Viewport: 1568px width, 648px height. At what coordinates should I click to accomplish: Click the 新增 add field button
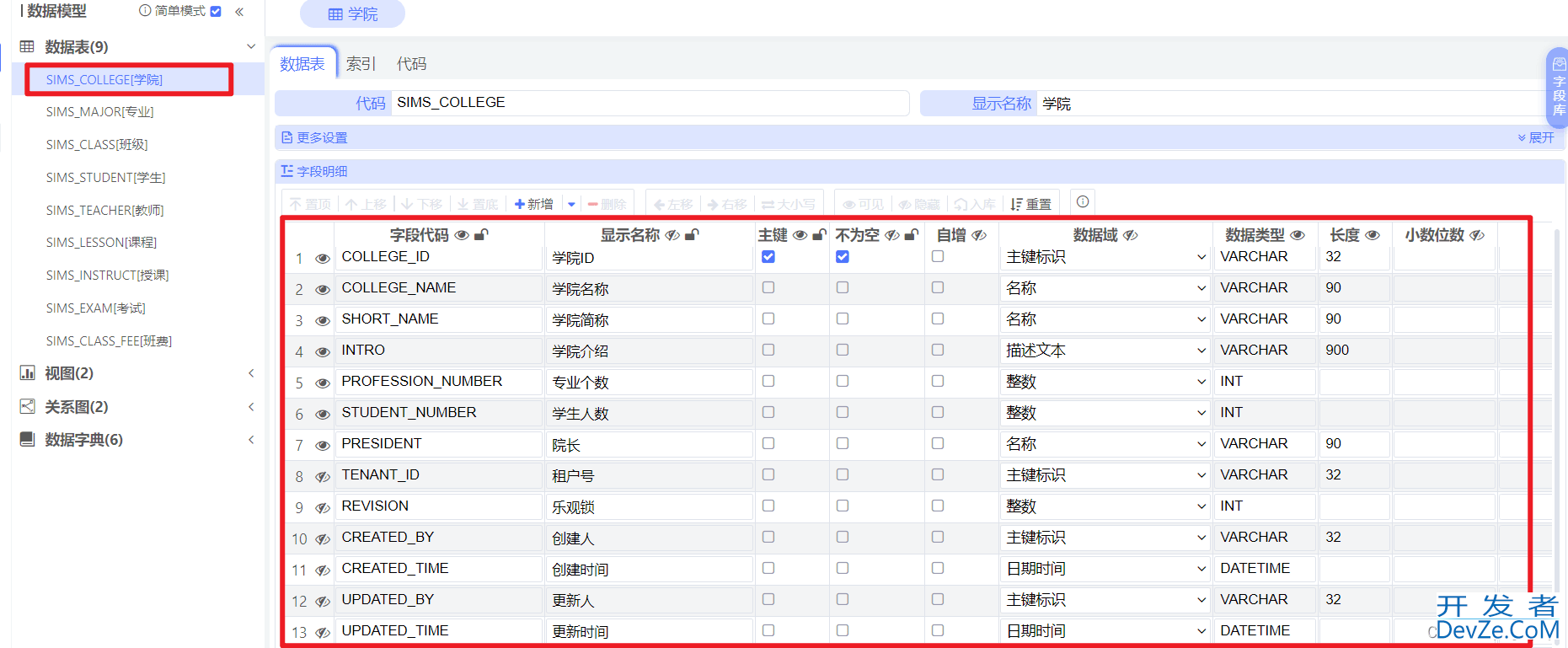534,204
